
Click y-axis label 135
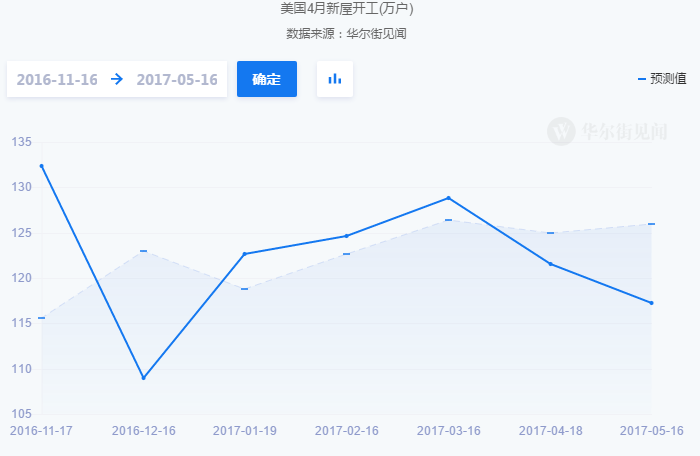point(21,142)
